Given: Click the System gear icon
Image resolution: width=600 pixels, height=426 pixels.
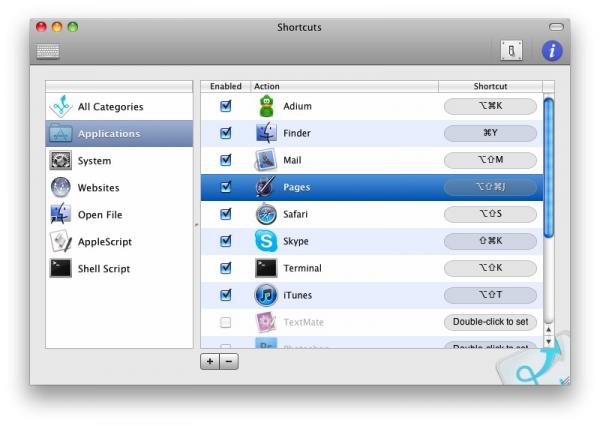Looking at the screenshot, I should pos(60,160).
